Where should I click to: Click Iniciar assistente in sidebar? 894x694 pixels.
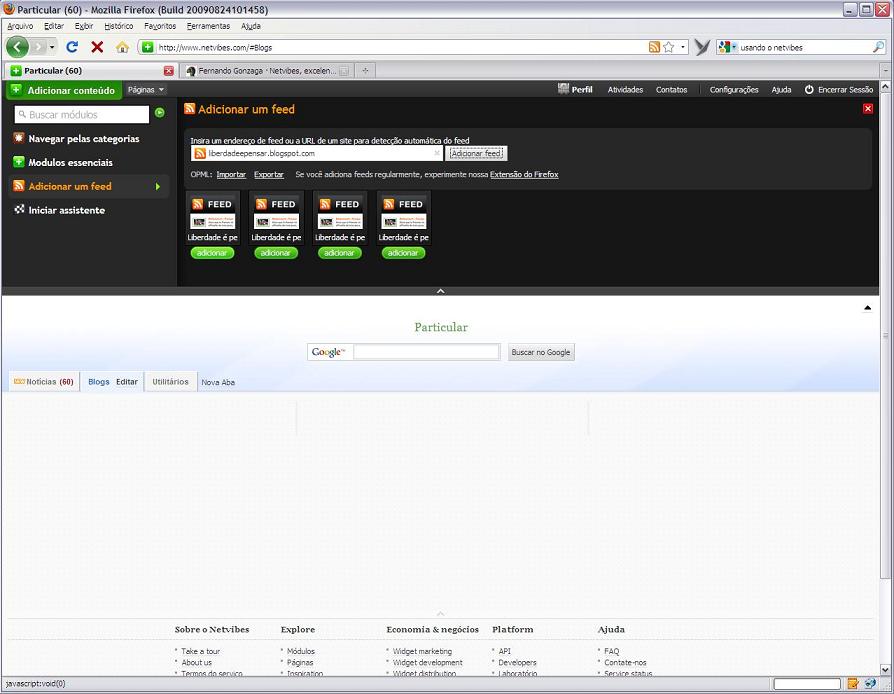click(x=66, y=210)
